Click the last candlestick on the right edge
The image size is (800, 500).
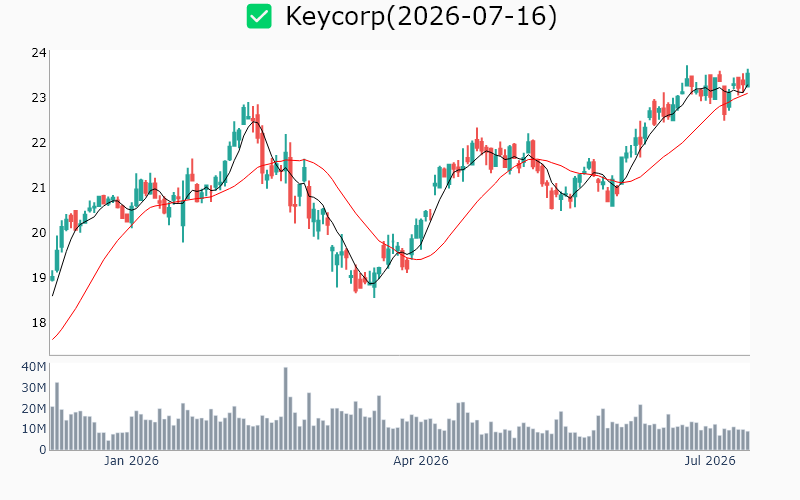[x=748, y=78]
